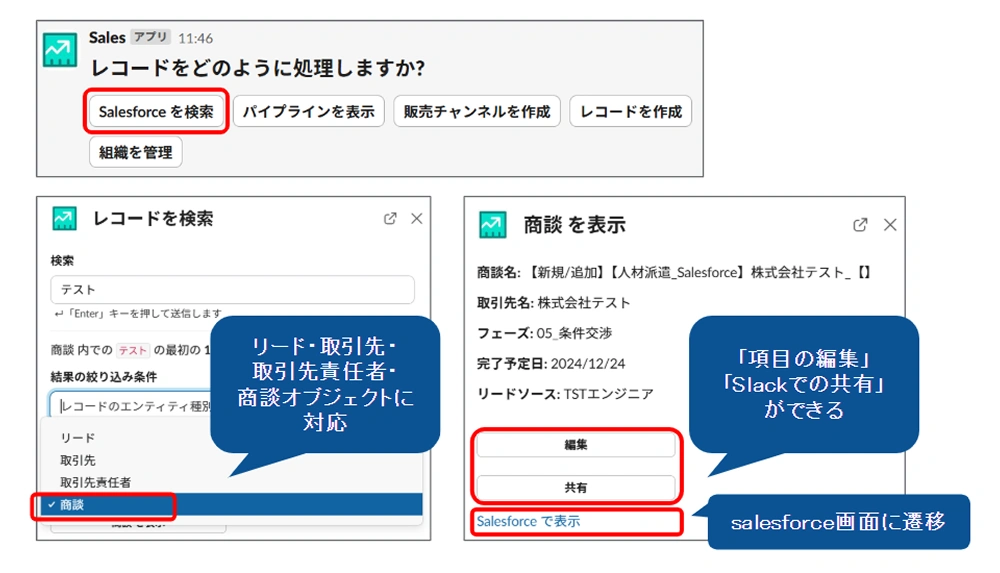The image size is (1000, 573).
Task: Click the 取引先名: 株式会社テスト line
Action: pos(554,303)
